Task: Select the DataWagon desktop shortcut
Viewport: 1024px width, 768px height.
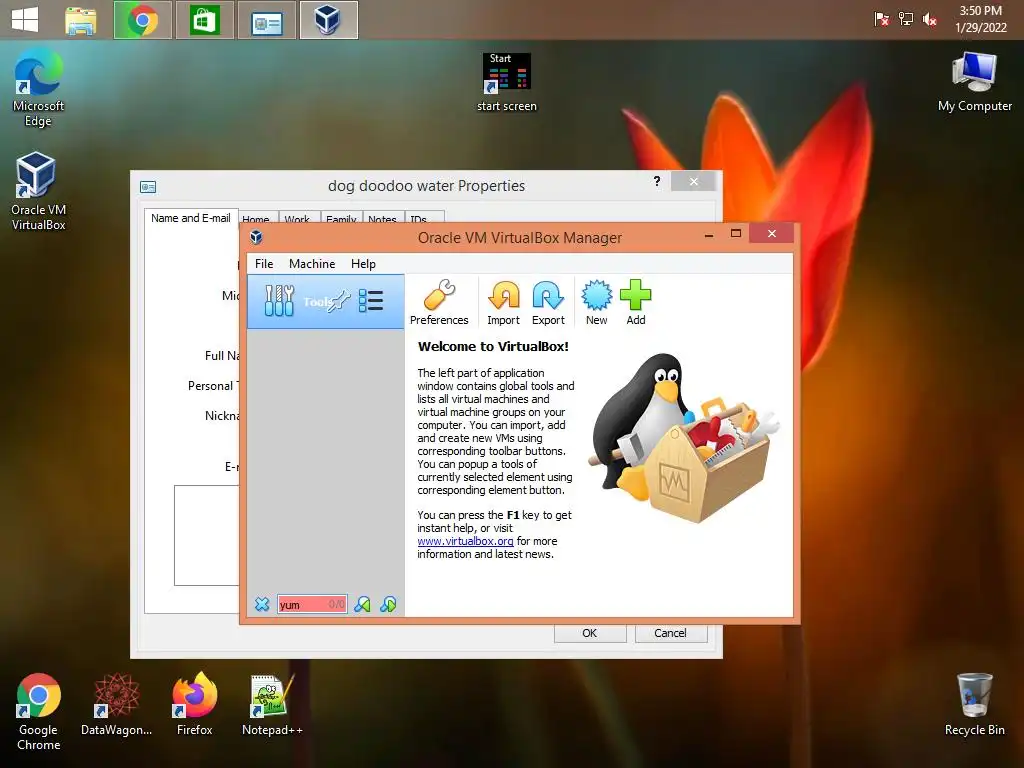Action: point(116,704)
